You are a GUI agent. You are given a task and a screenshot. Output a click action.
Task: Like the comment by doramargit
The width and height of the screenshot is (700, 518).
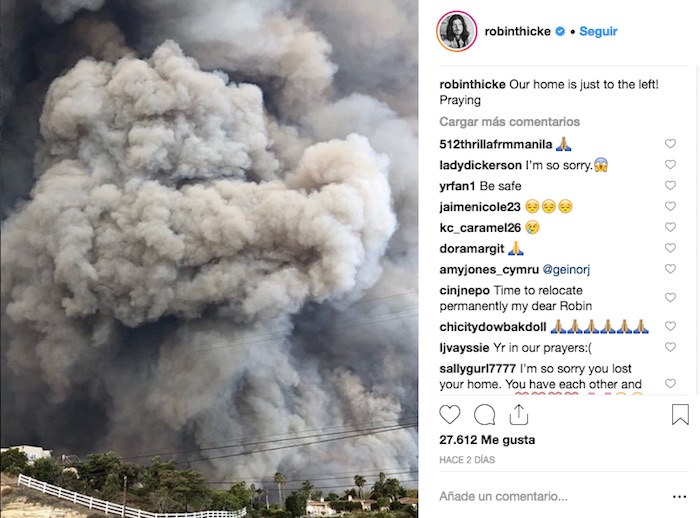click(670, 248)
